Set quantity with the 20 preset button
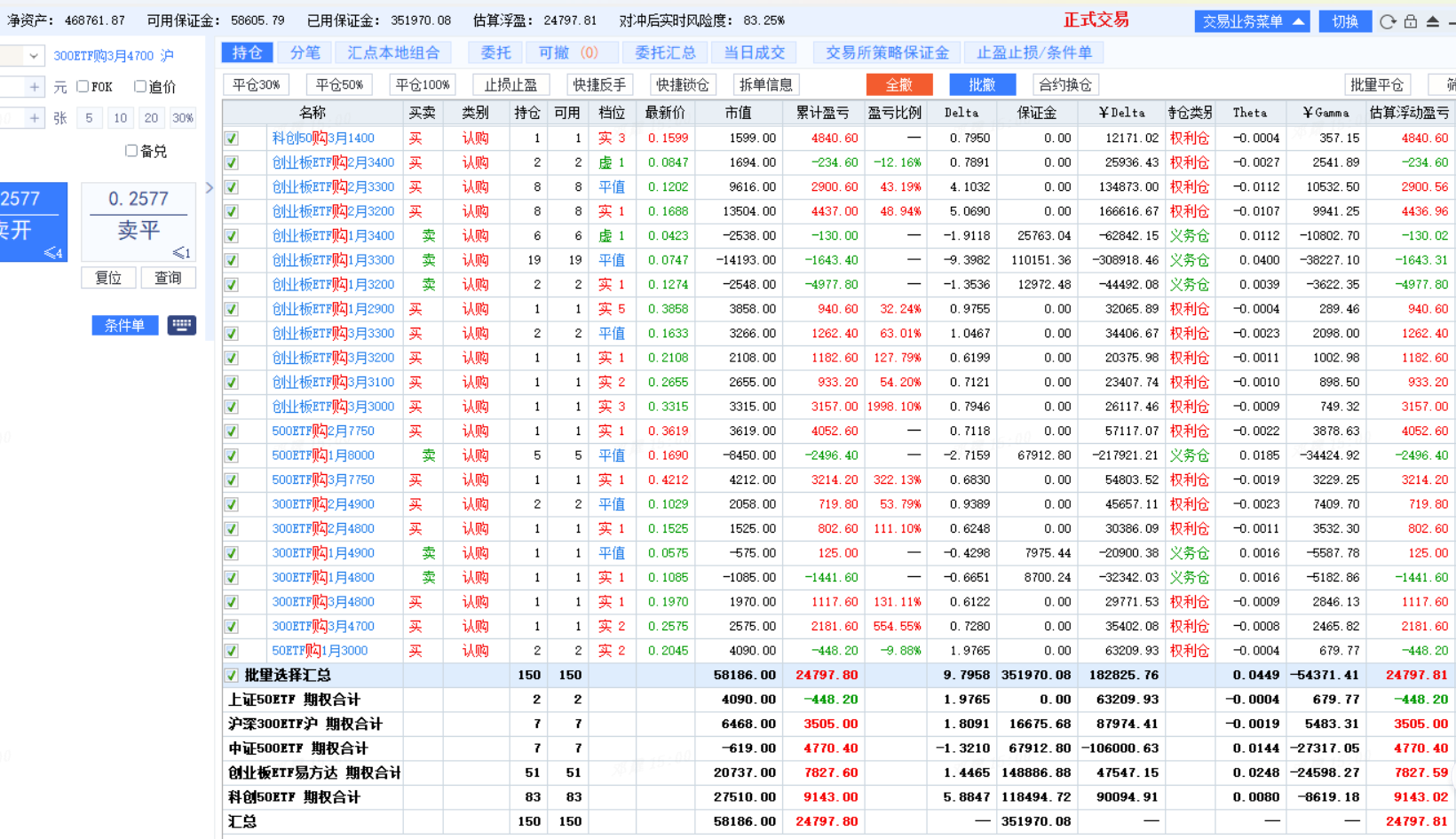The height and width of the screenshot is (839, 1456). coord(151,118)
